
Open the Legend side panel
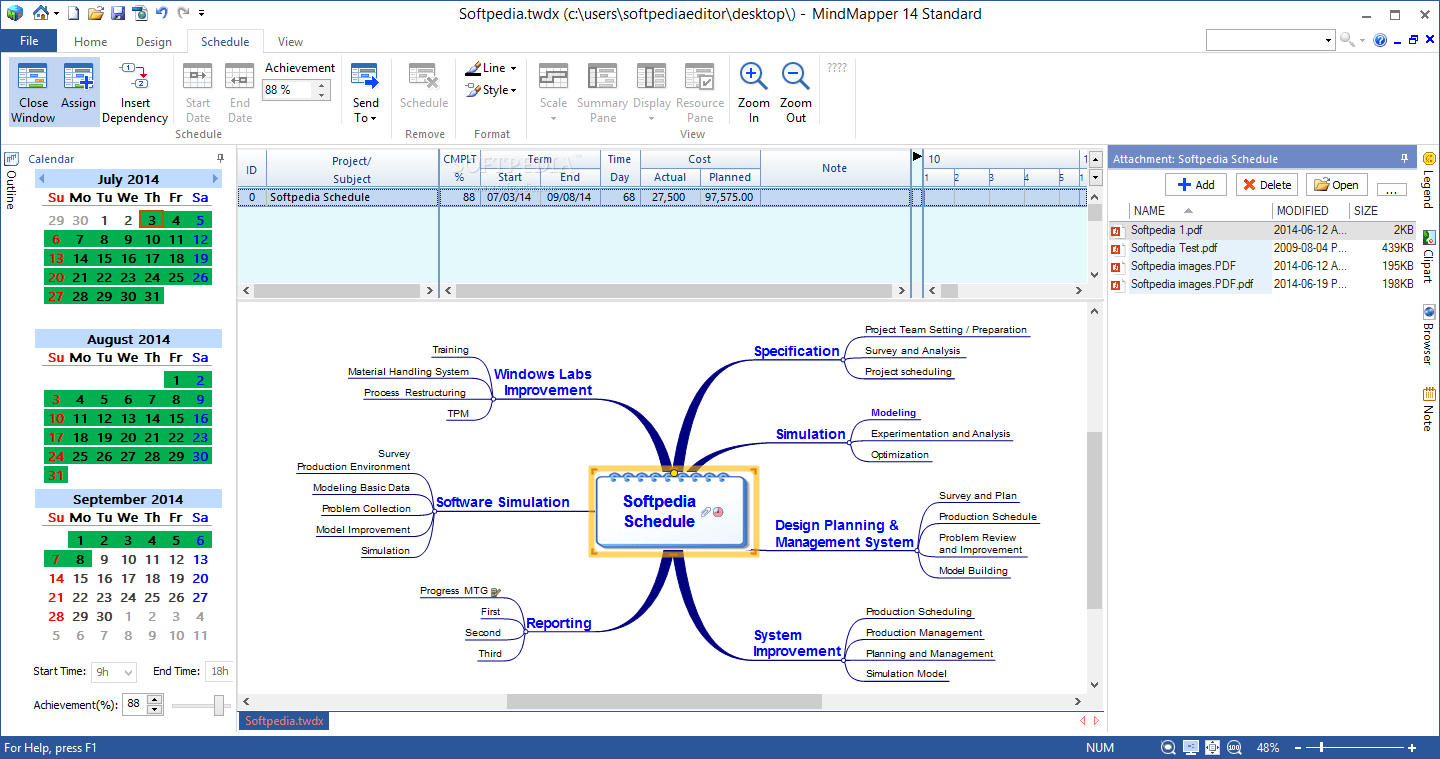1429,180
